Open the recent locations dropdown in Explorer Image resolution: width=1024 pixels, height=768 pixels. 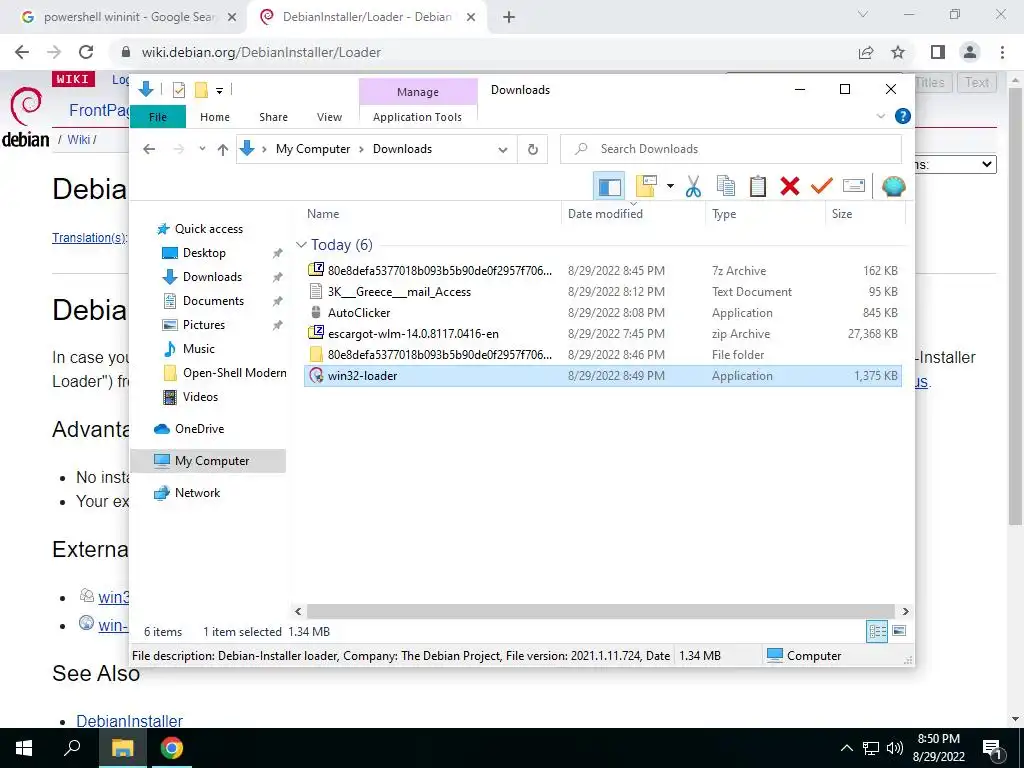[202, 149]
